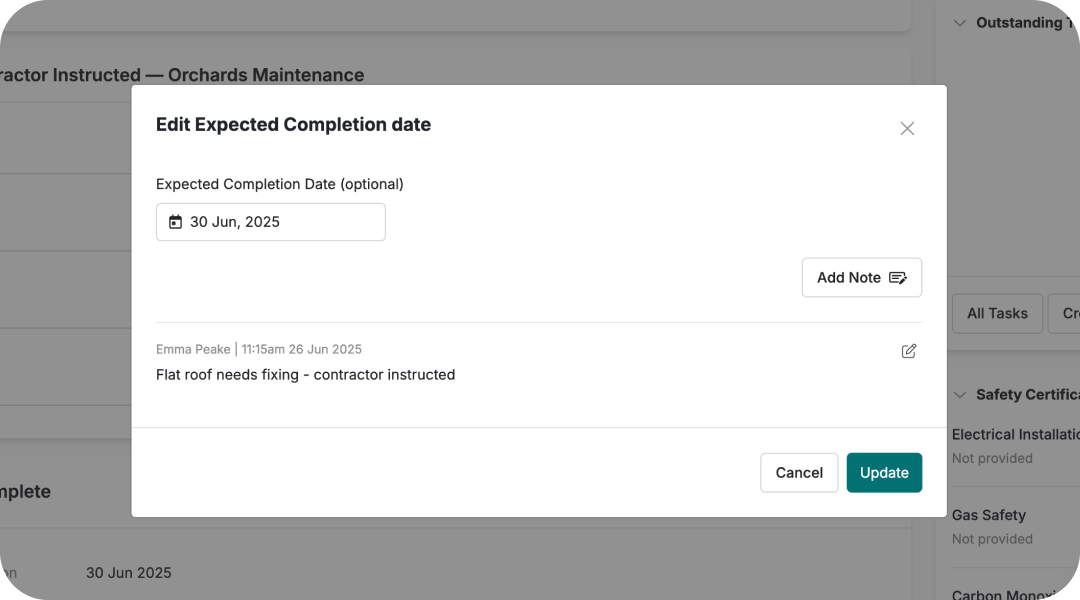Collapse the Outstanding Tasks section

pos(959,22)
